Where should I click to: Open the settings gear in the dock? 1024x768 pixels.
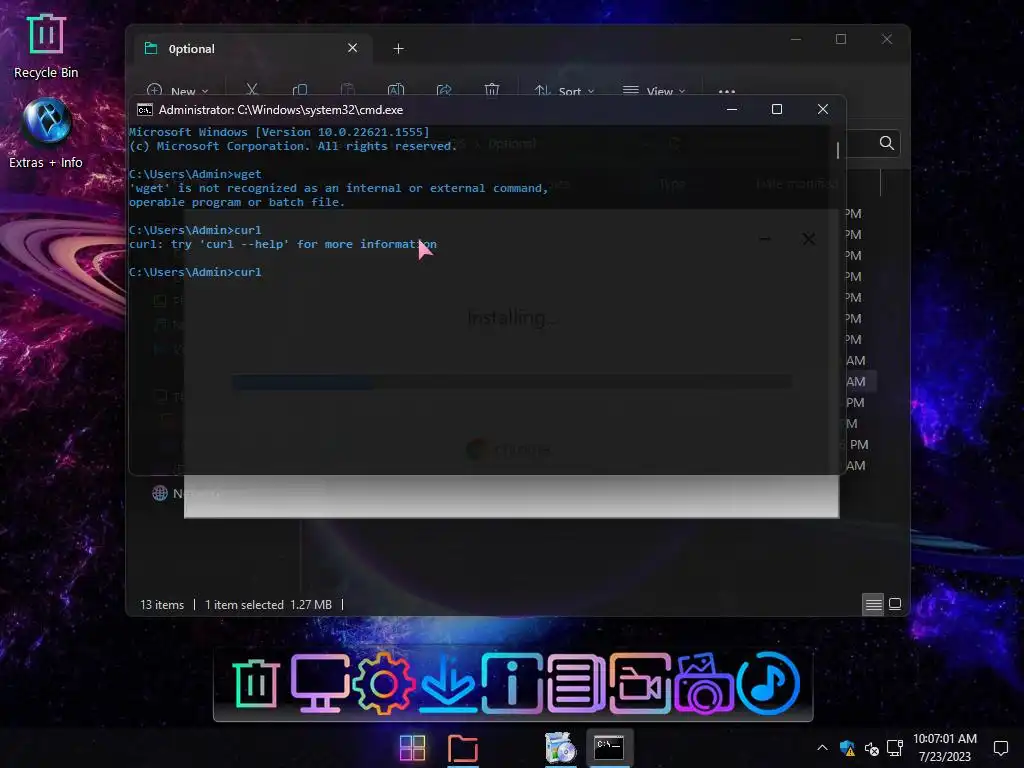point(383,683)
